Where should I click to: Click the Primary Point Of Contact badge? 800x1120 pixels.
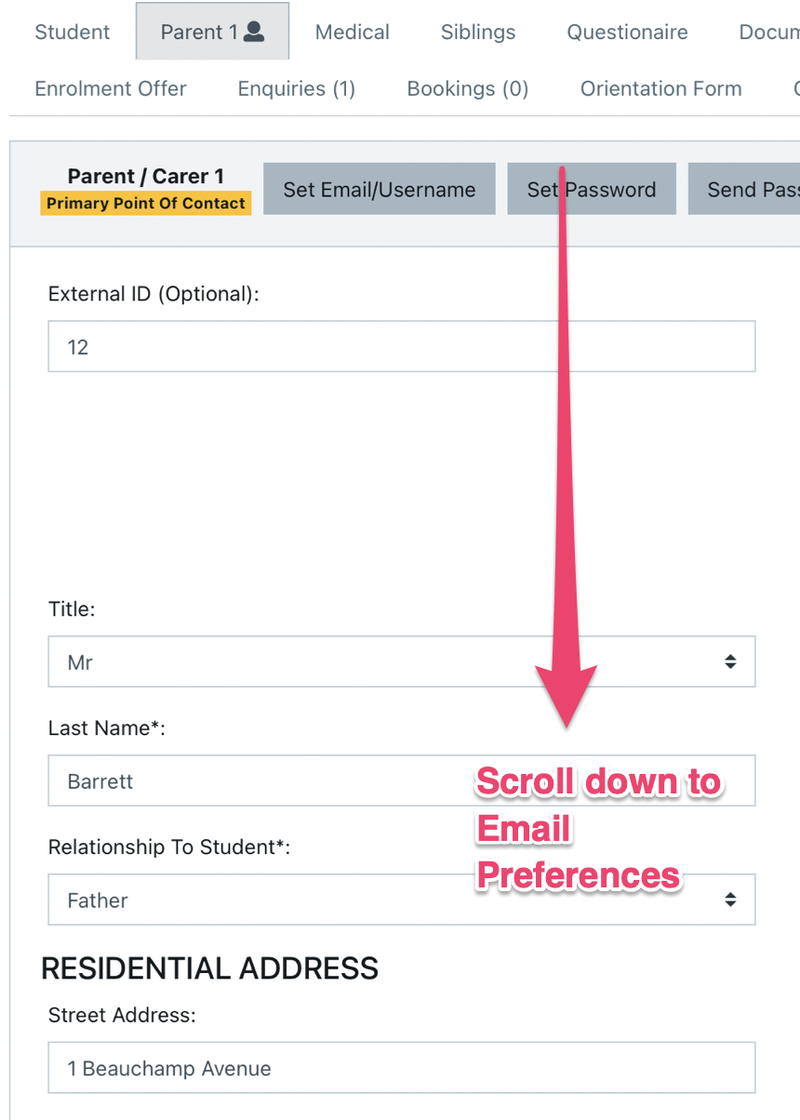click(146, 203)
